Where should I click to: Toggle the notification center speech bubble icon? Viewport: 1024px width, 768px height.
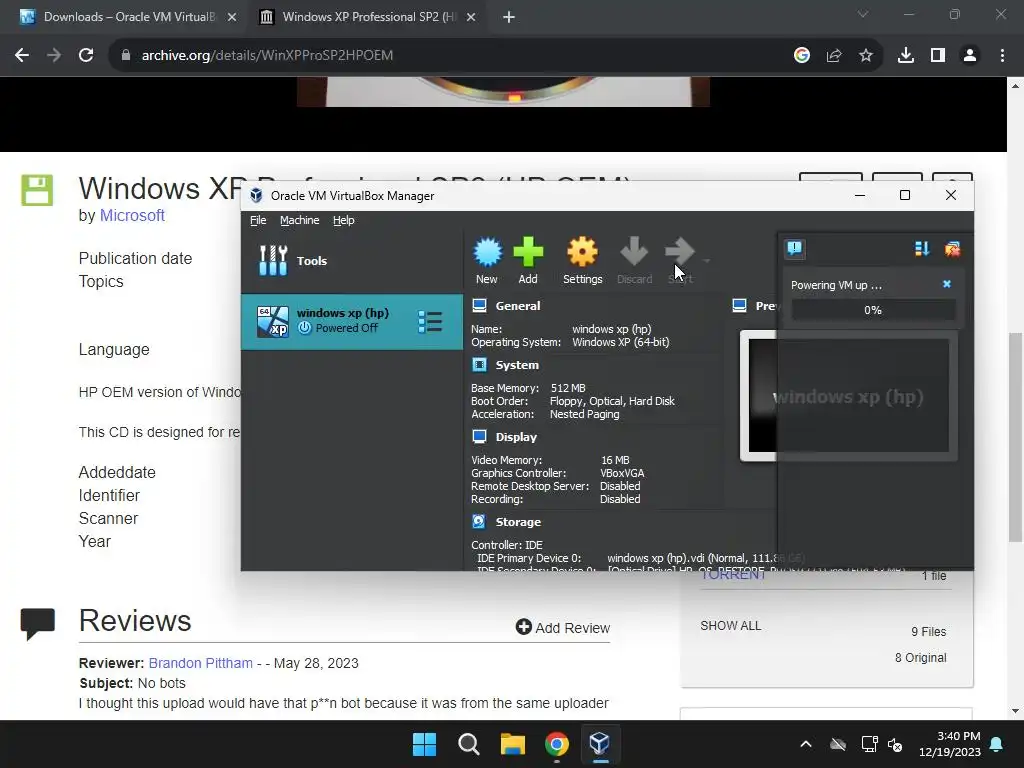(794, 248)
